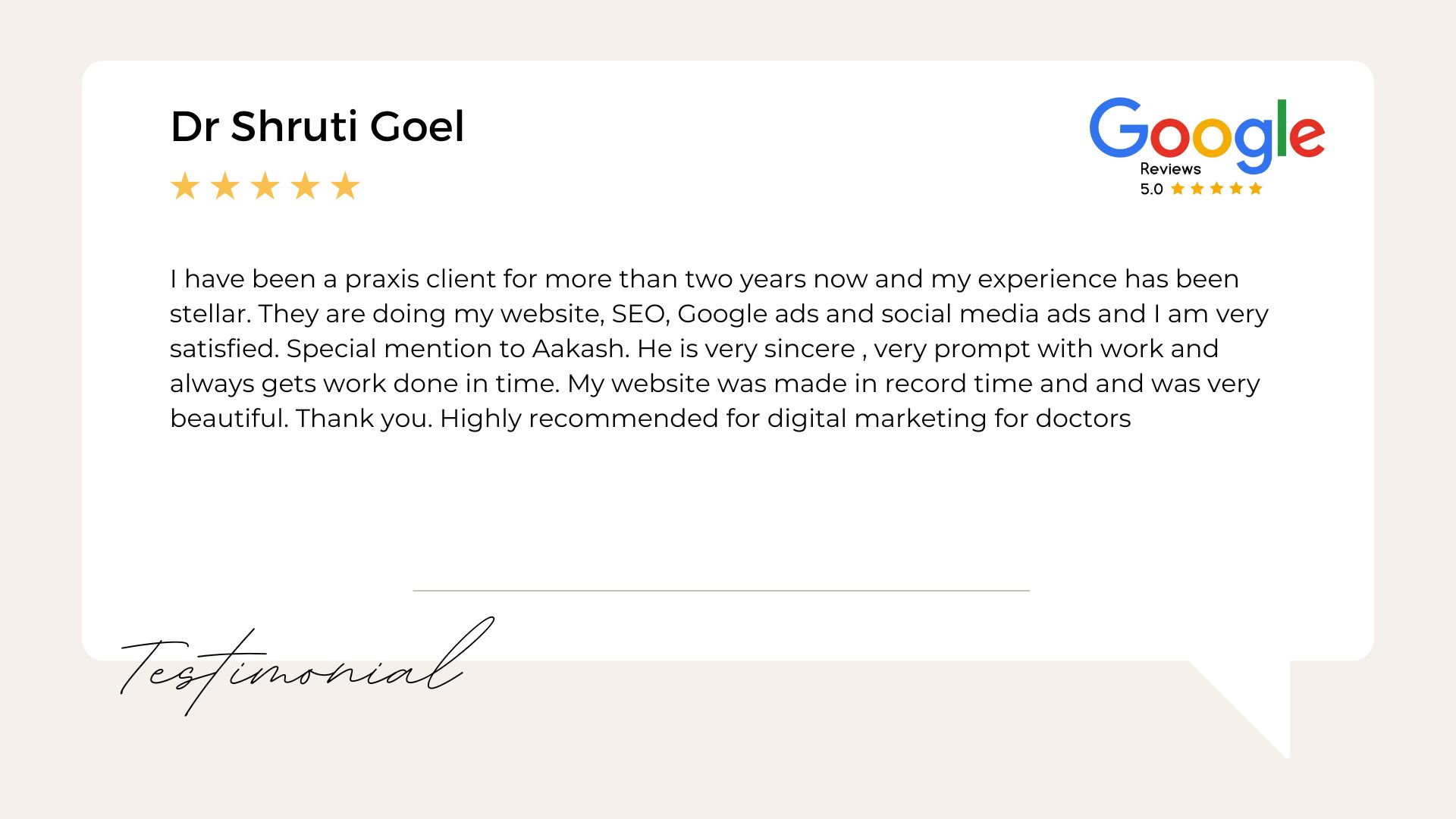Click the fourth star below the reviewer name
The image size is (1456, 819).
[305, 186]
